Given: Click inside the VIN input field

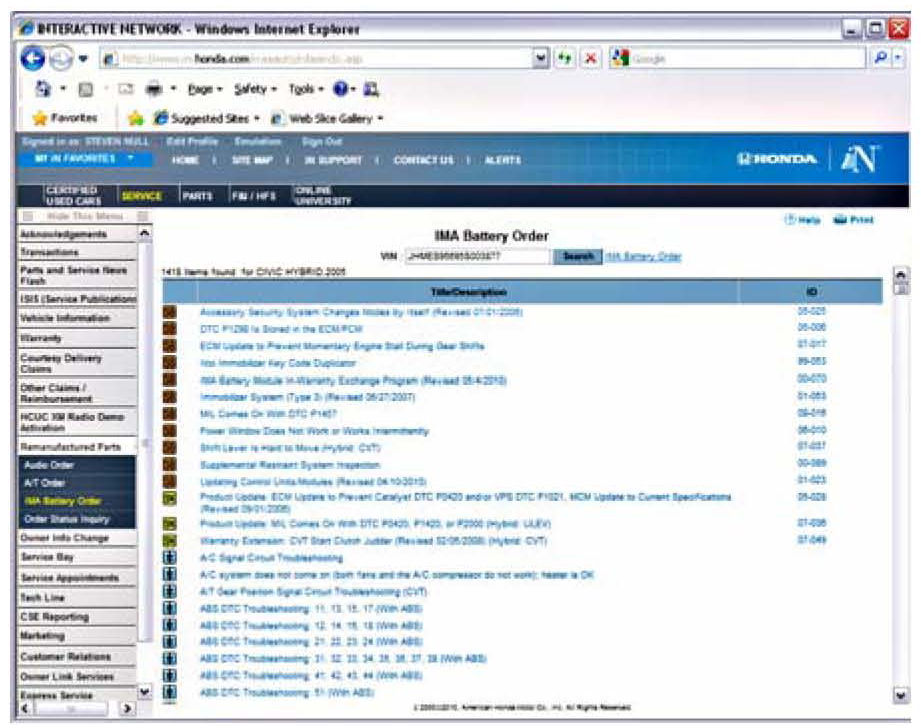Looking at the screenshot, I should (x=476, y=257).
